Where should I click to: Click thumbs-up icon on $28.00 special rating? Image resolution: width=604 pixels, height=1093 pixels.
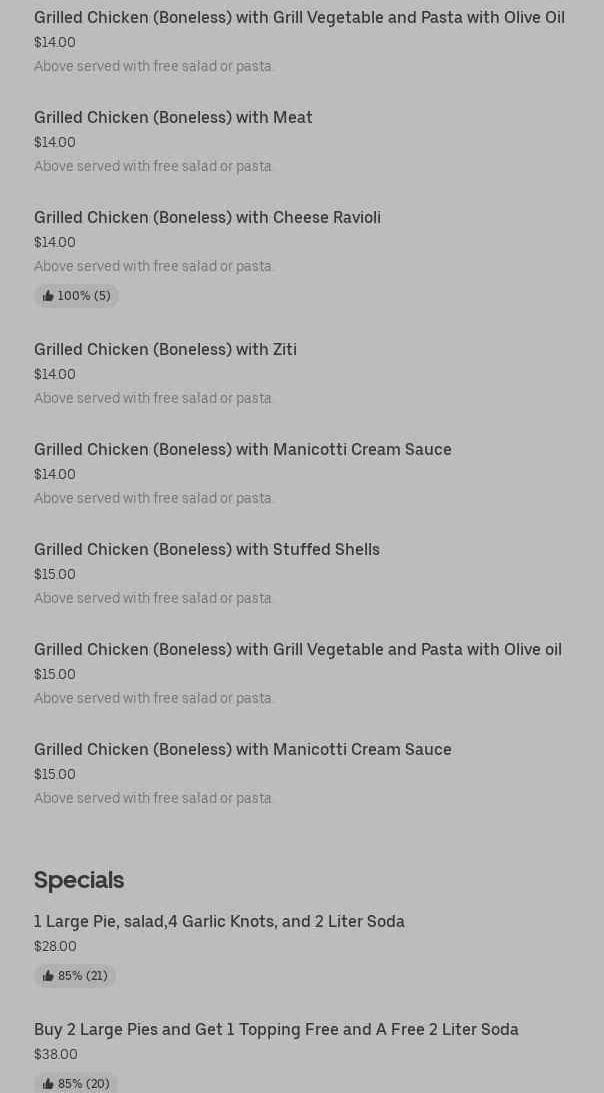pyautogui.click(x=48, y=976)
